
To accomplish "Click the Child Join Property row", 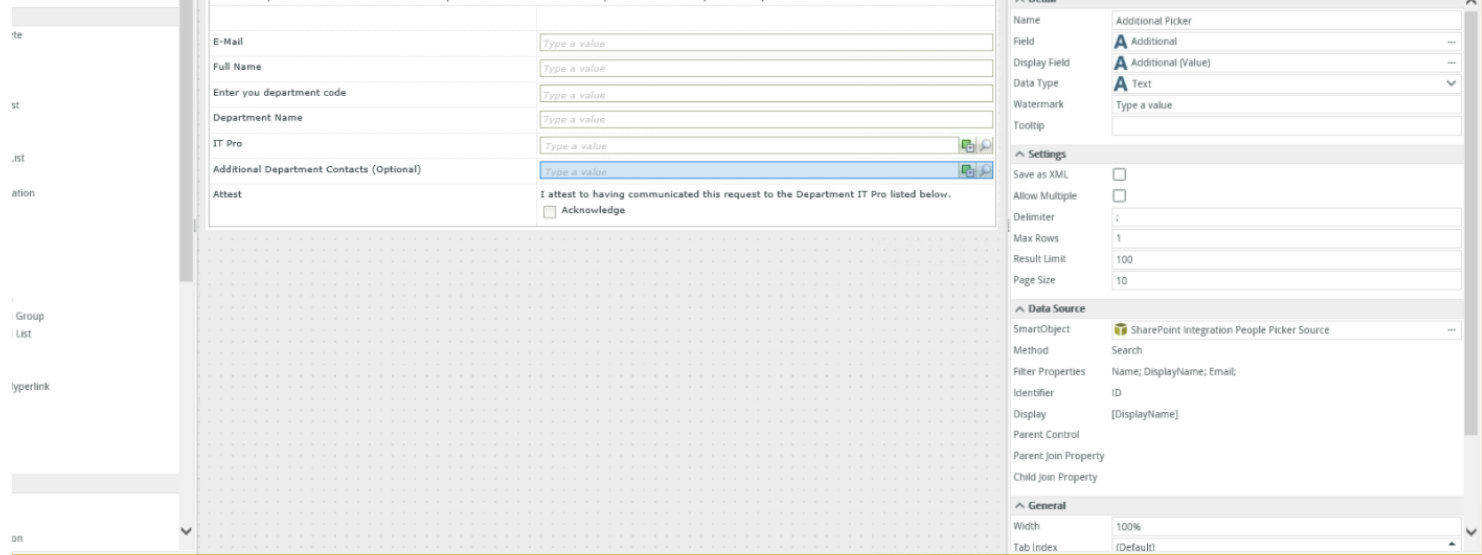I will (x=1237, y=477).
